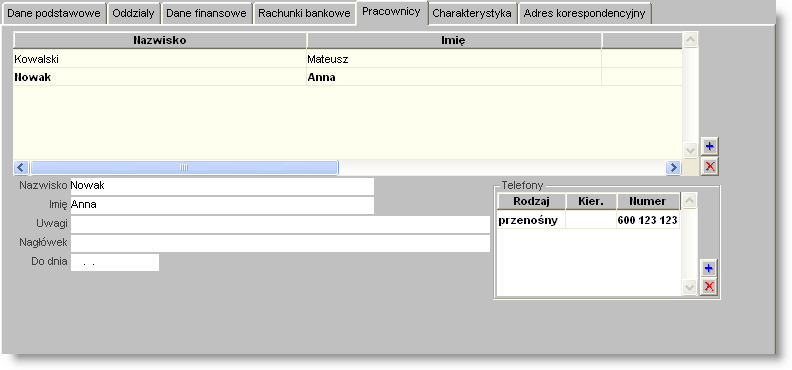This screenshot has width=792, height=370.
Task: Select the Anna cell in employee table
Action: (454, 77)
